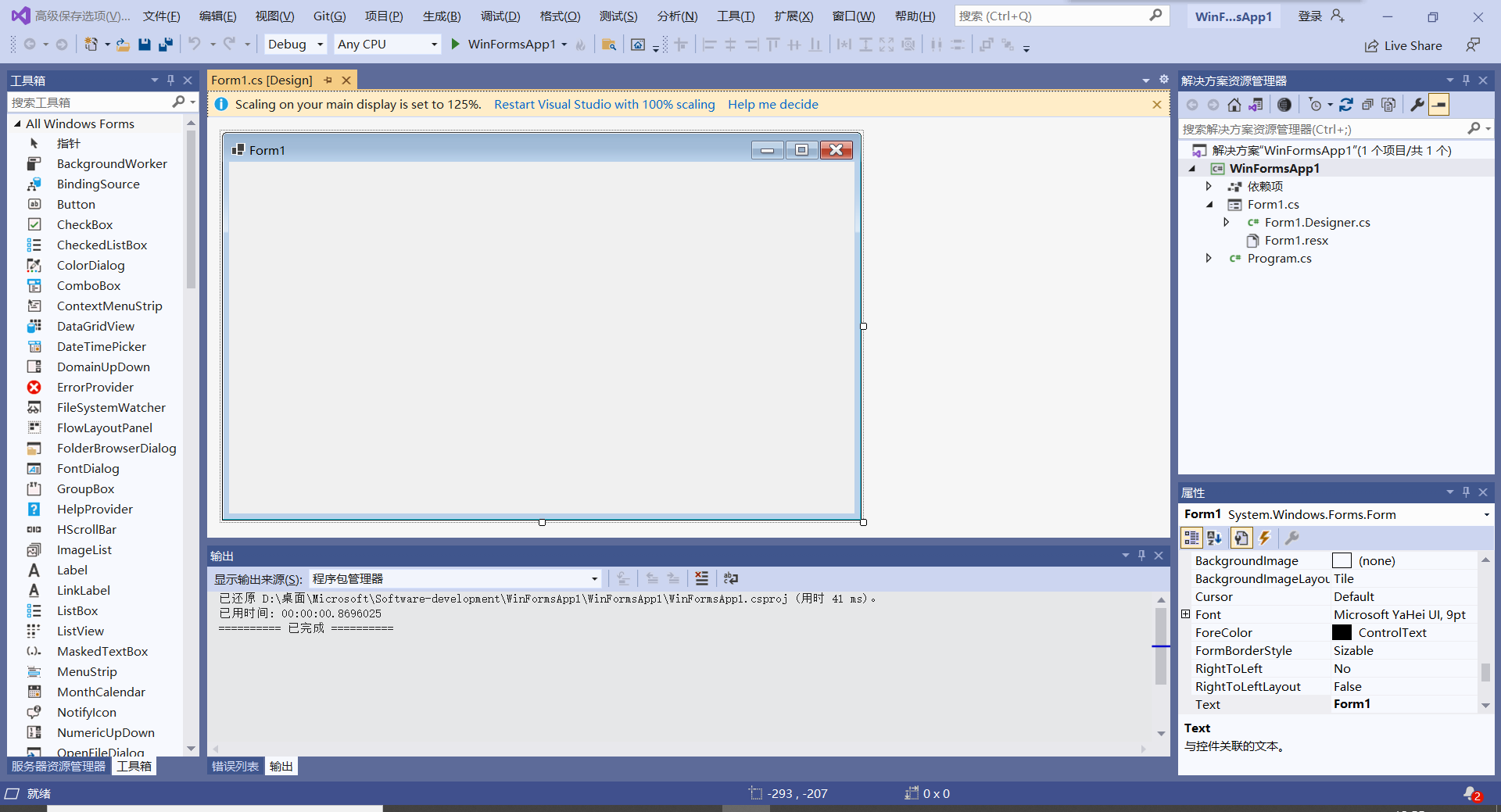Open the pending changes filter clock icon
The image size is (1501, 812).
pos(1316,105)
